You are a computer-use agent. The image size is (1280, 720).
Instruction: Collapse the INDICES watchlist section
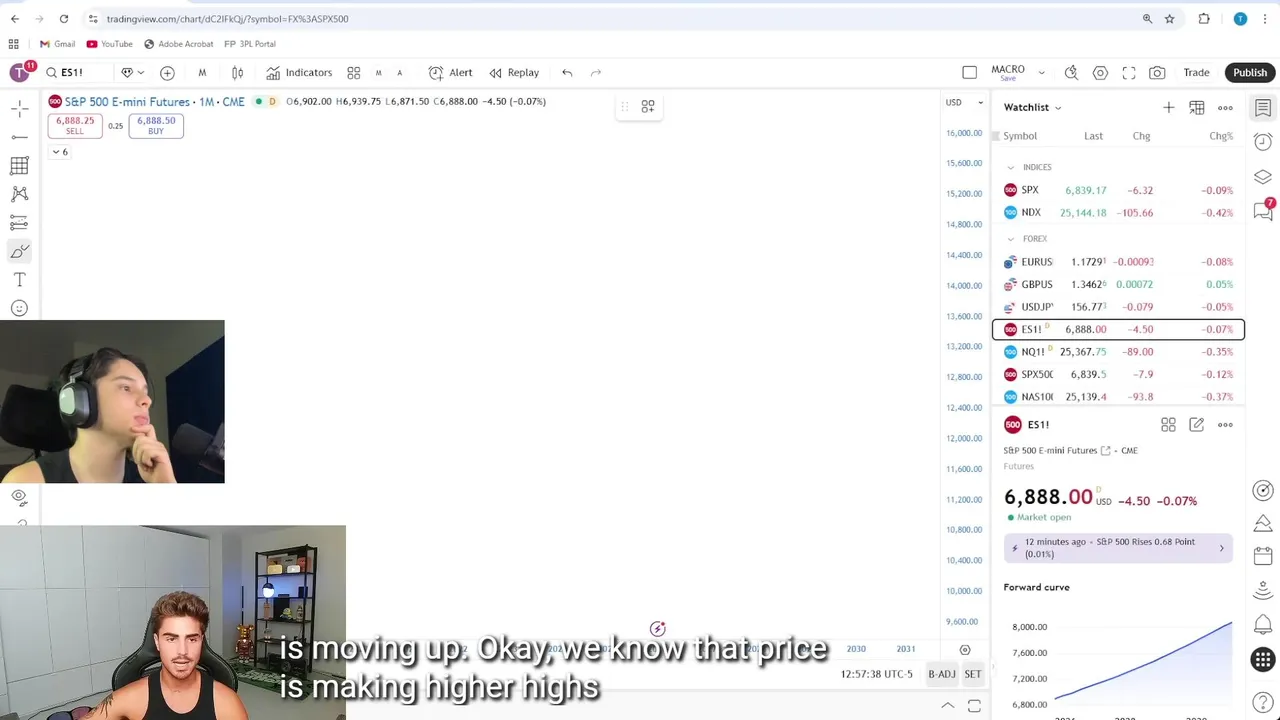pos(1010,167)
